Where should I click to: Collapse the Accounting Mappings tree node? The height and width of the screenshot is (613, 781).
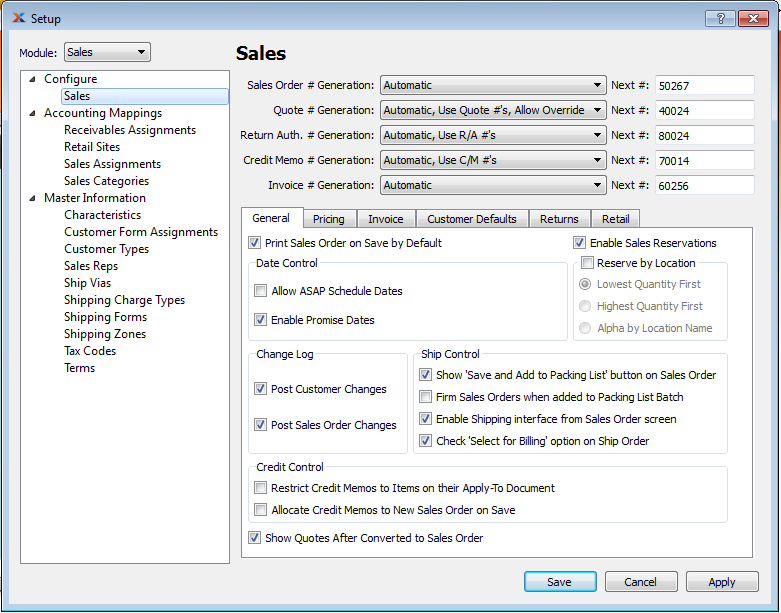[x=32, y=113]
